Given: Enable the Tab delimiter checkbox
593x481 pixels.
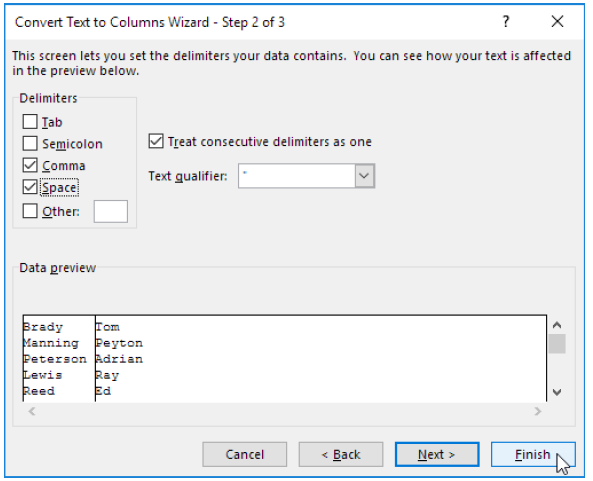Looking at the screenshot, I should (x=30, y=122).
